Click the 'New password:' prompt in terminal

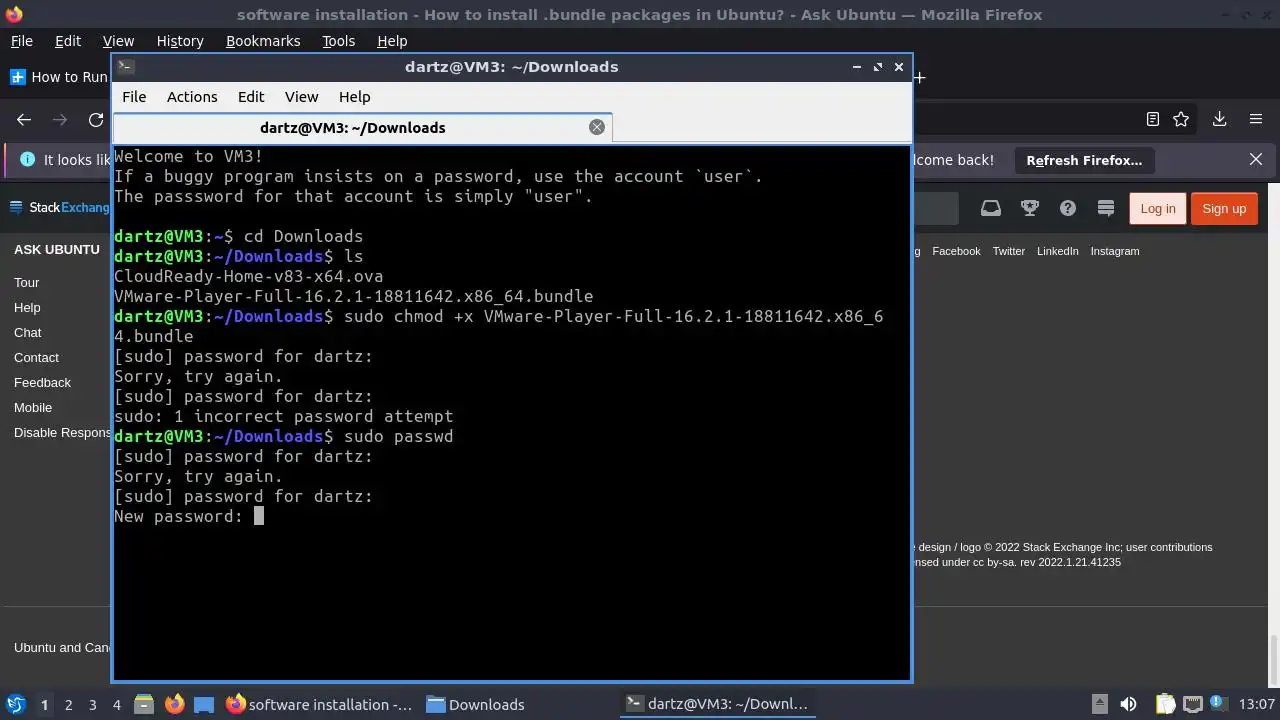click(x=179, y=516)
